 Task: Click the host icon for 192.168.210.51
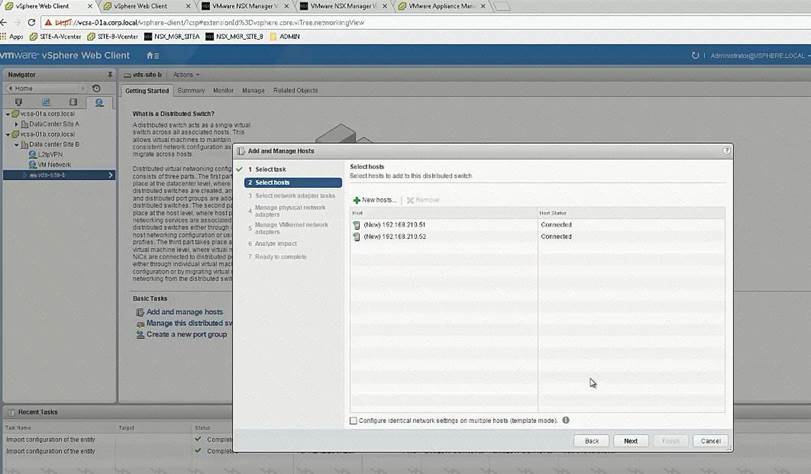pos(357,225)
